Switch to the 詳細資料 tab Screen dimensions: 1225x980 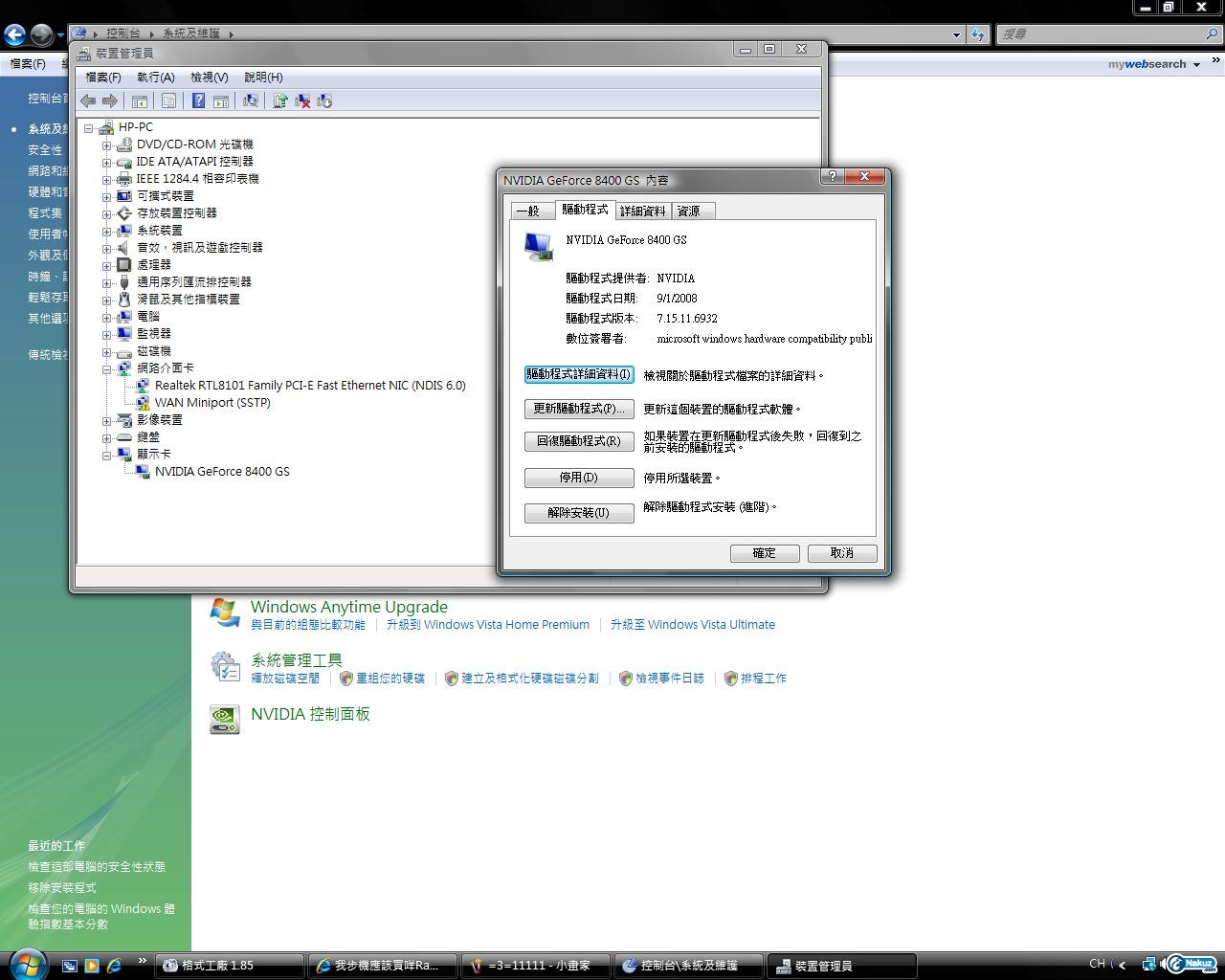point(642,211)
